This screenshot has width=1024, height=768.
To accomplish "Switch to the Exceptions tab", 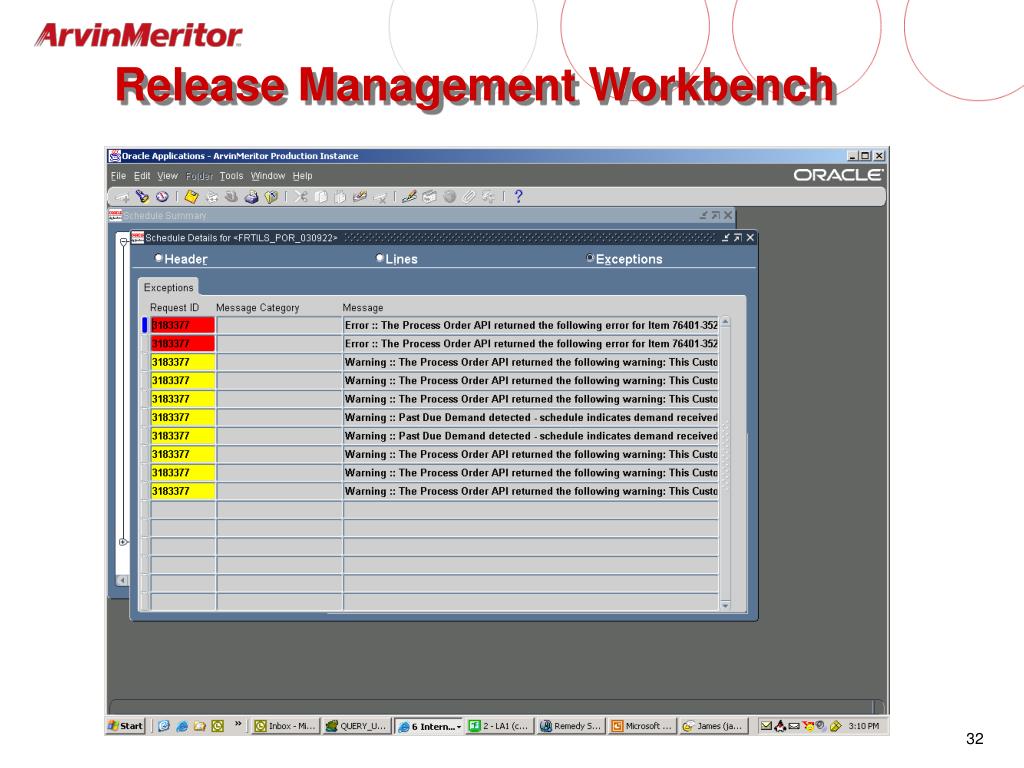I will point(168,287).
